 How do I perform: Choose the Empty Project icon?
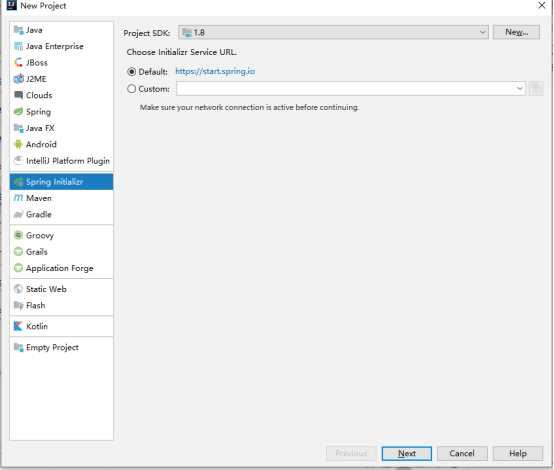[18, 347]
